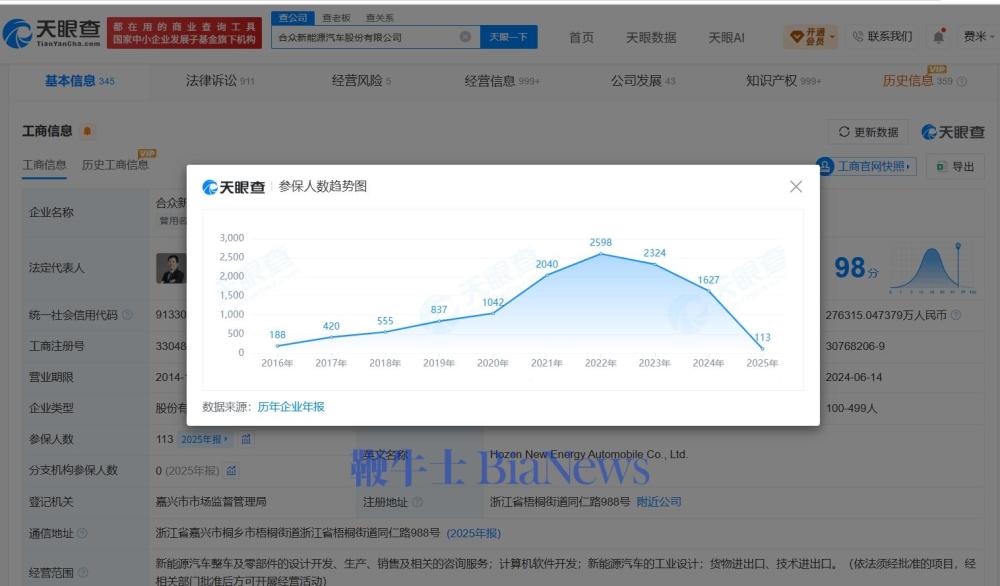1000x586 pixels.
Task: Clear the search box text
Action: 466,37
